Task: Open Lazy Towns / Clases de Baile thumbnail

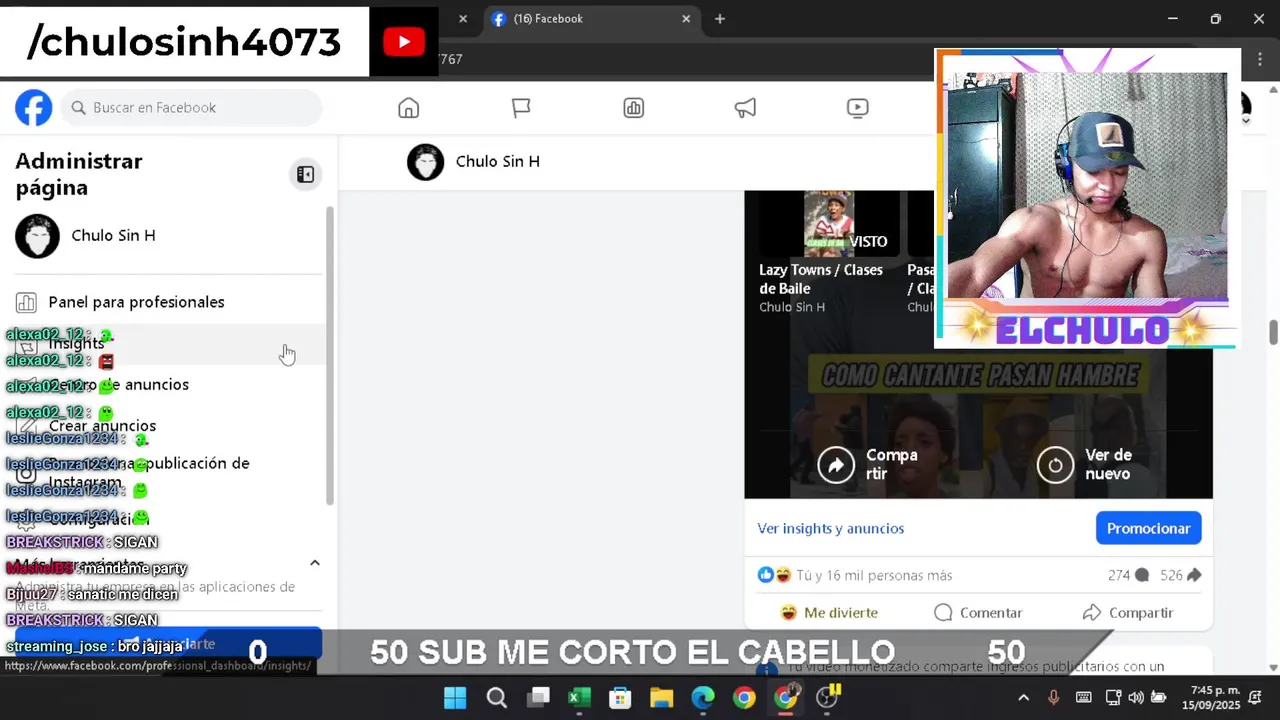Action: tap(829, 223)
